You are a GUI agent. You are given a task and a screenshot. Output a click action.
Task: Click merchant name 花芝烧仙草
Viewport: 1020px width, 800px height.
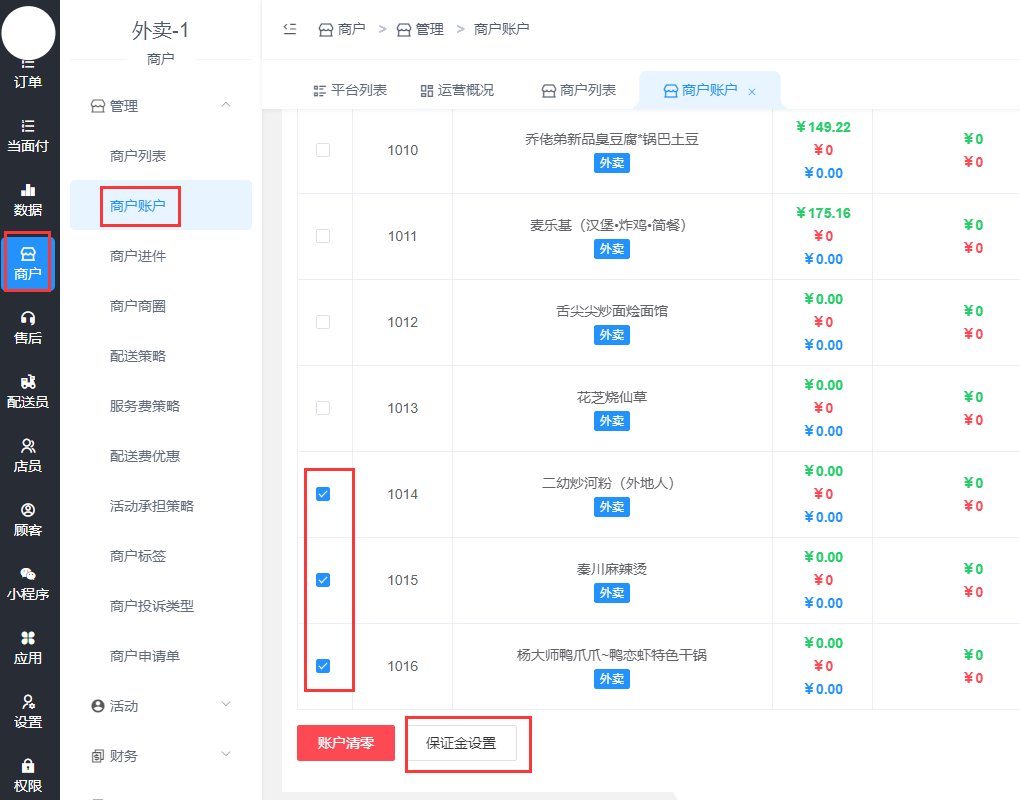[x=611, y=397]
